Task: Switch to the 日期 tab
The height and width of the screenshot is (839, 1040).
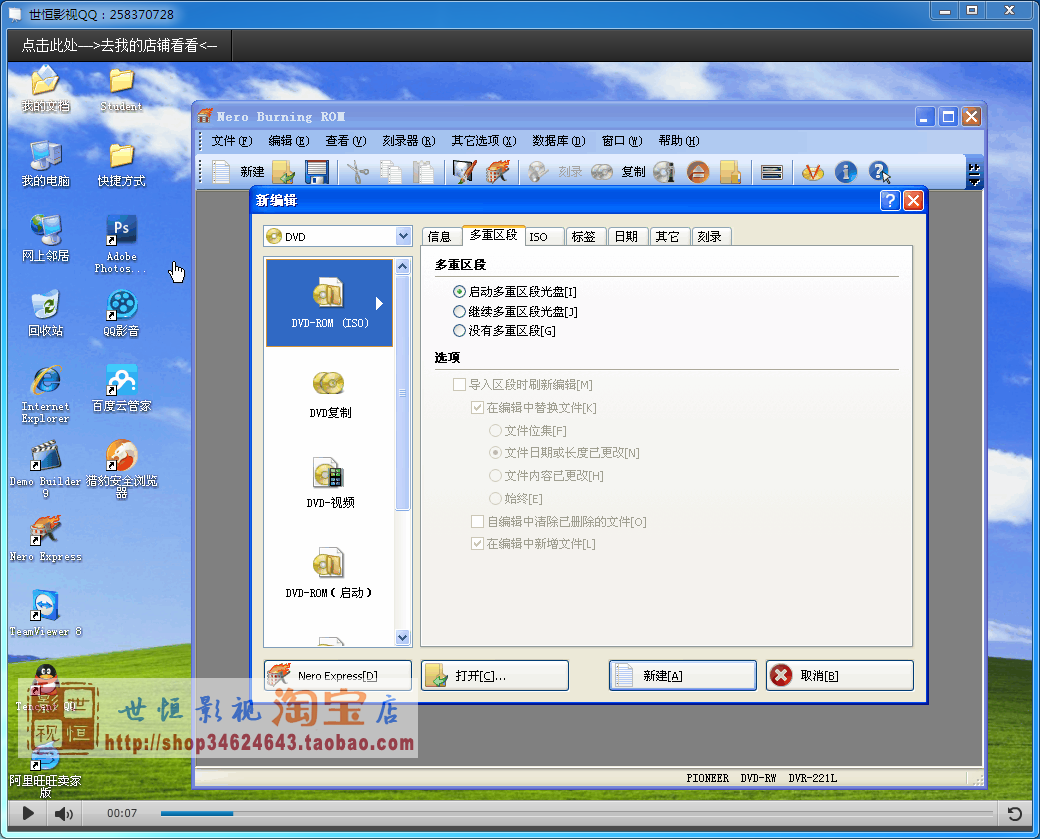Action: pyautogui.click(x=626, y=237)
